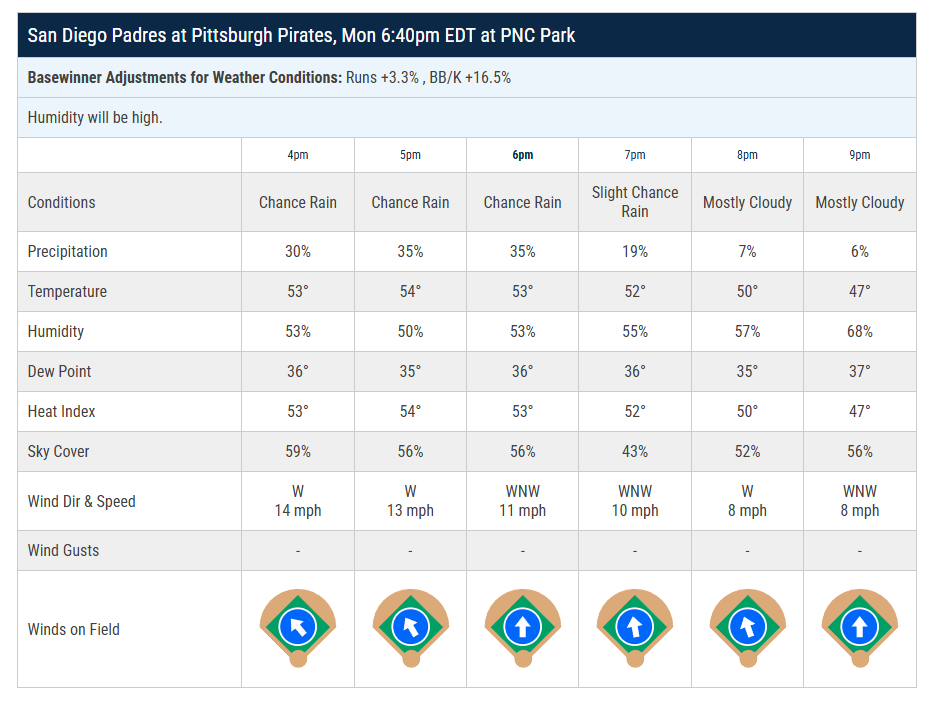The image size is (935, 703).
Task: Click the 8pm Mostly Cloudy condition cell
Action: point(747,202)
